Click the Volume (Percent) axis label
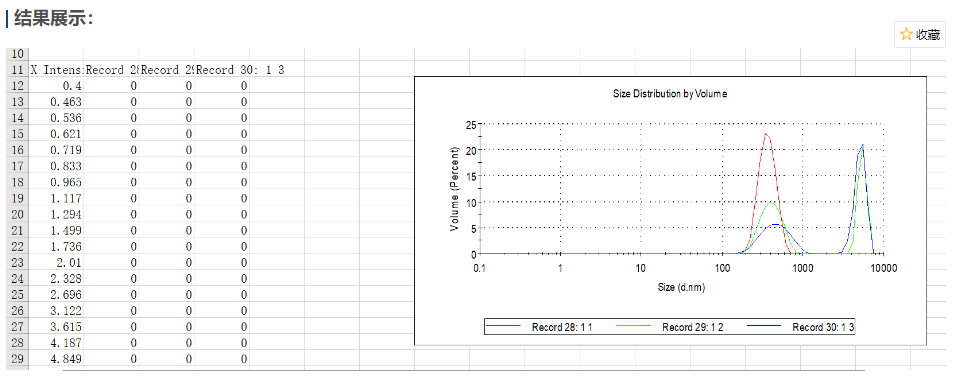The height and width of the screenshot is (391, 964). pyautogui.click(x=454, y=189)
